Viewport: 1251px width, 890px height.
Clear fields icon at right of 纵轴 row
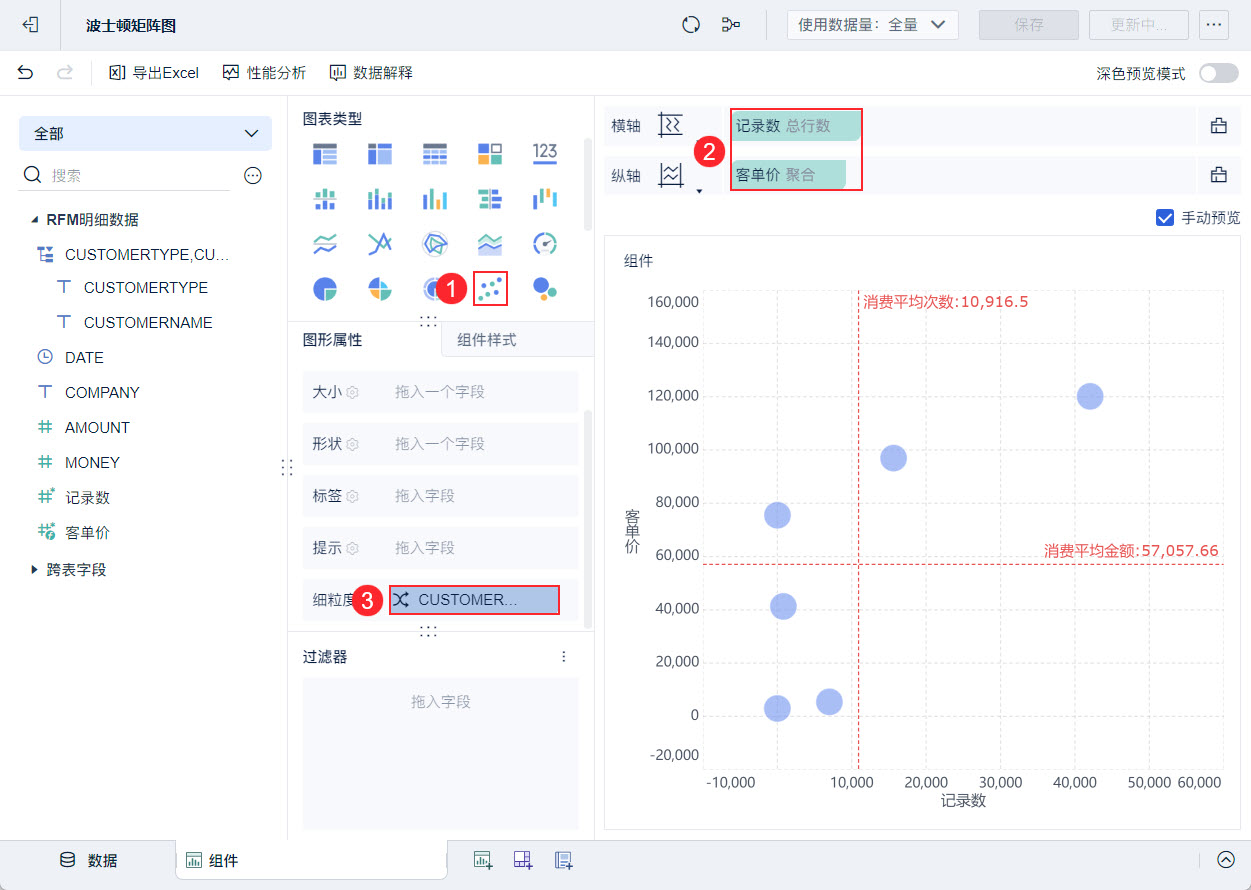point(1219,175)
